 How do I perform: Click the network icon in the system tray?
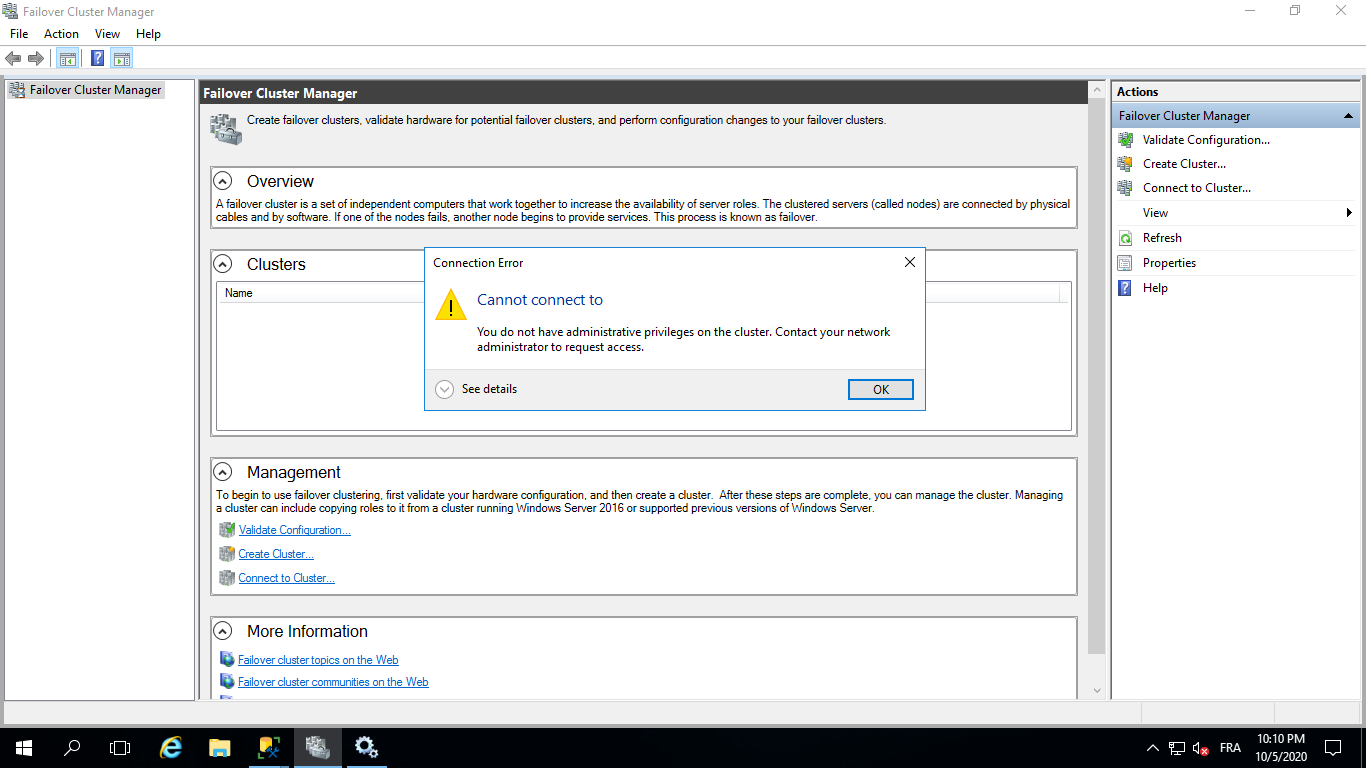pos(1177,748)
